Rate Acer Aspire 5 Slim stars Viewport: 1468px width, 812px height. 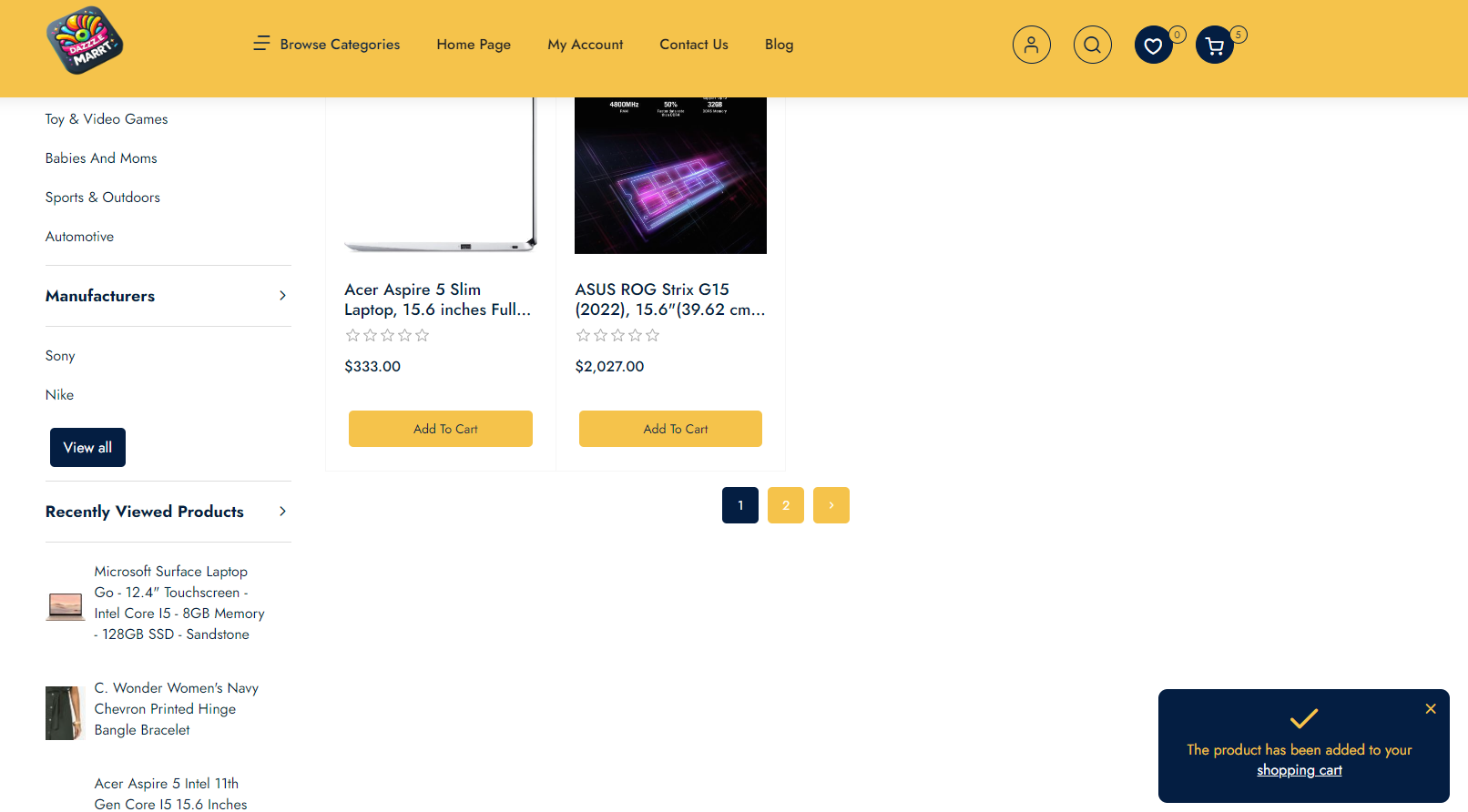point(387,335)
